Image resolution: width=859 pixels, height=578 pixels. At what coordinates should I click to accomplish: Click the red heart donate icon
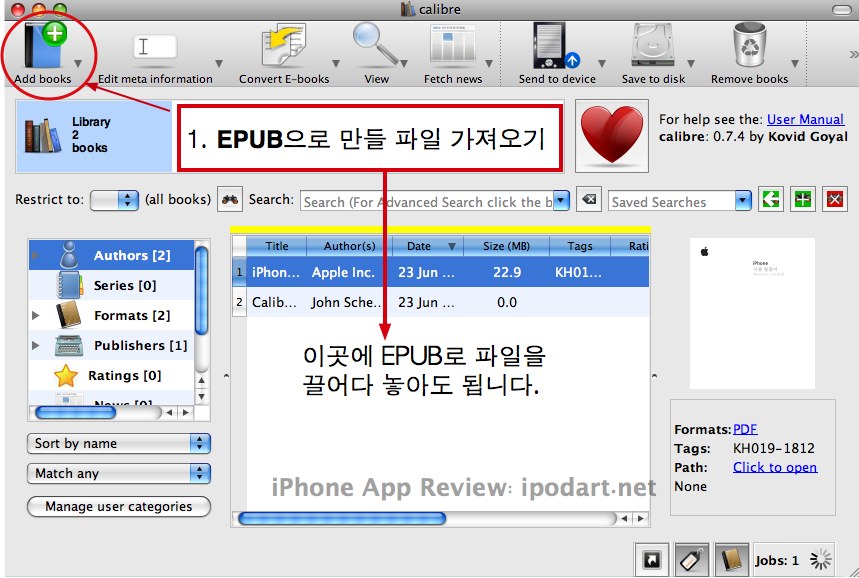(612, 135)
